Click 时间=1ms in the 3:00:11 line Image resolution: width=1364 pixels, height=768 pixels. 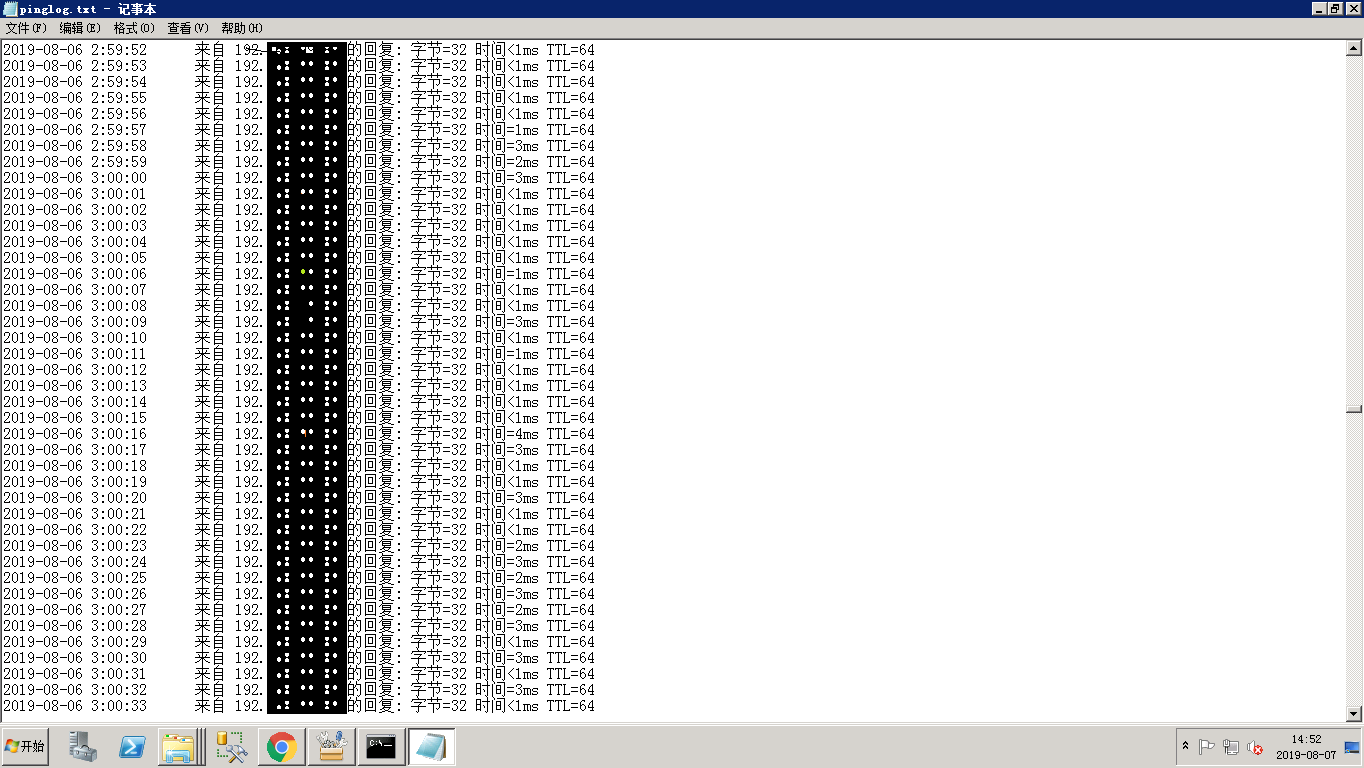pyautogui.click(x=507, y=354)
